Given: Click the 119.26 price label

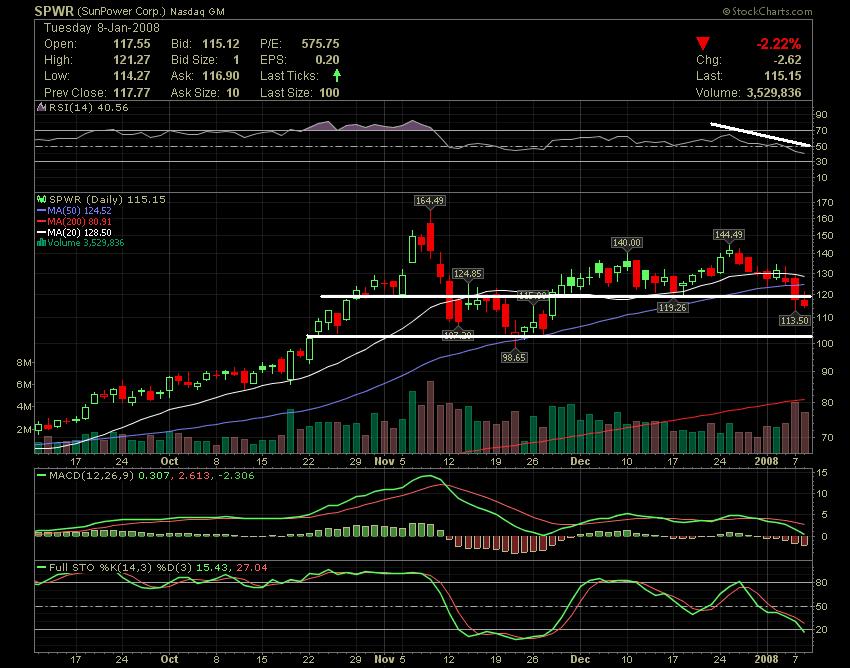Looking at the screenshot, I should pos(672,307).
